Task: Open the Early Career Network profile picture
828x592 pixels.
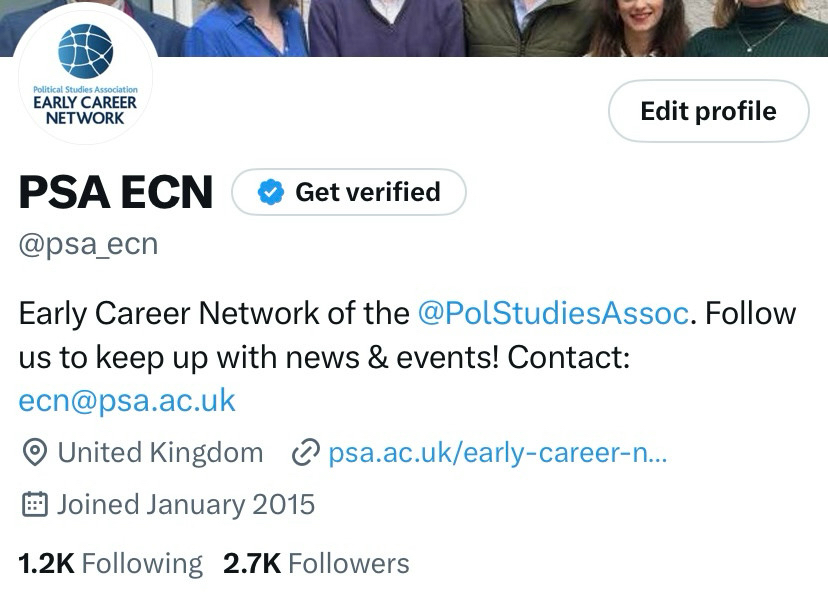Action: tap(85, 80)
